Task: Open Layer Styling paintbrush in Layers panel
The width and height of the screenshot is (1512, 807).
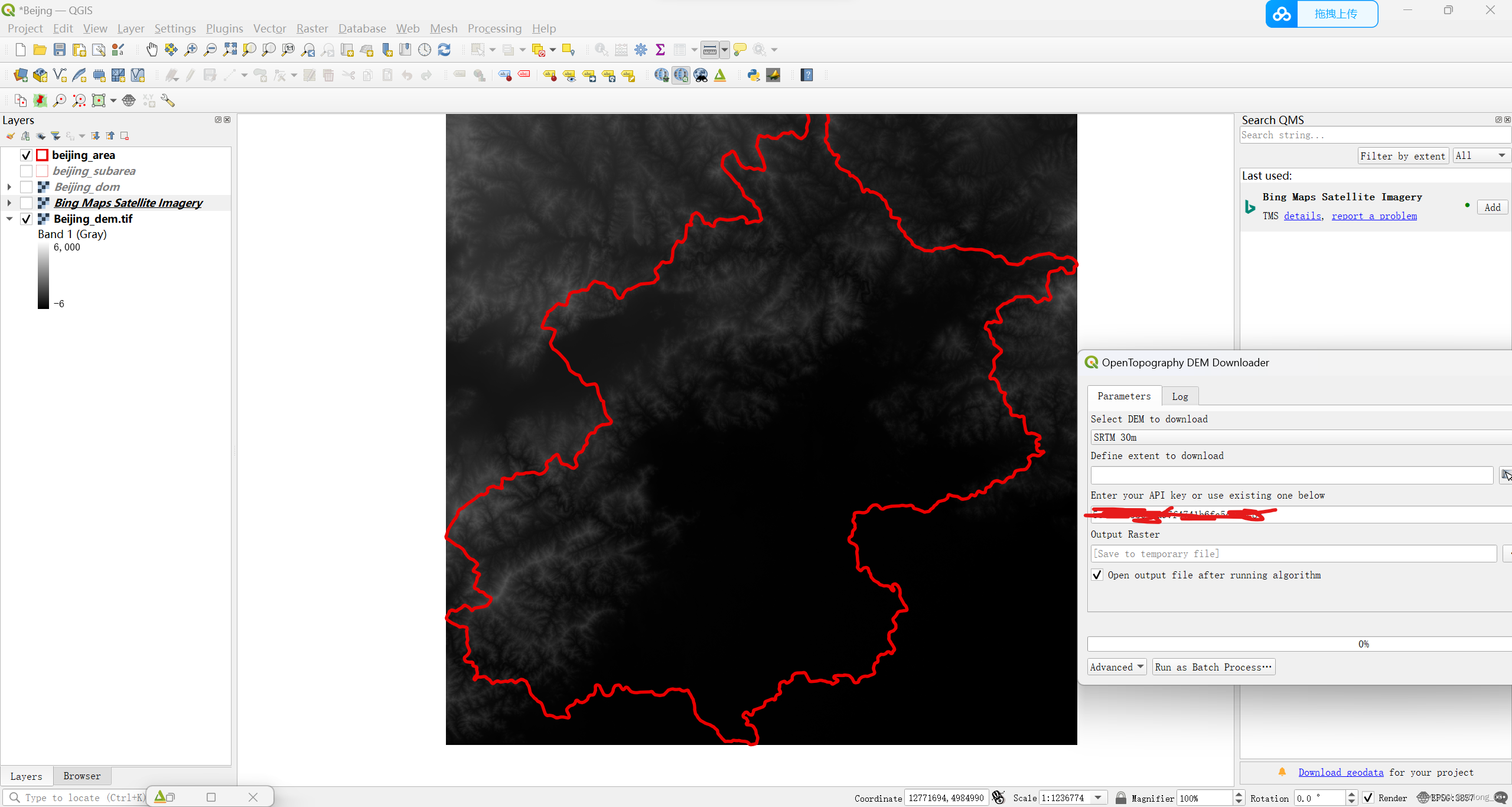Action: point(11,136)
